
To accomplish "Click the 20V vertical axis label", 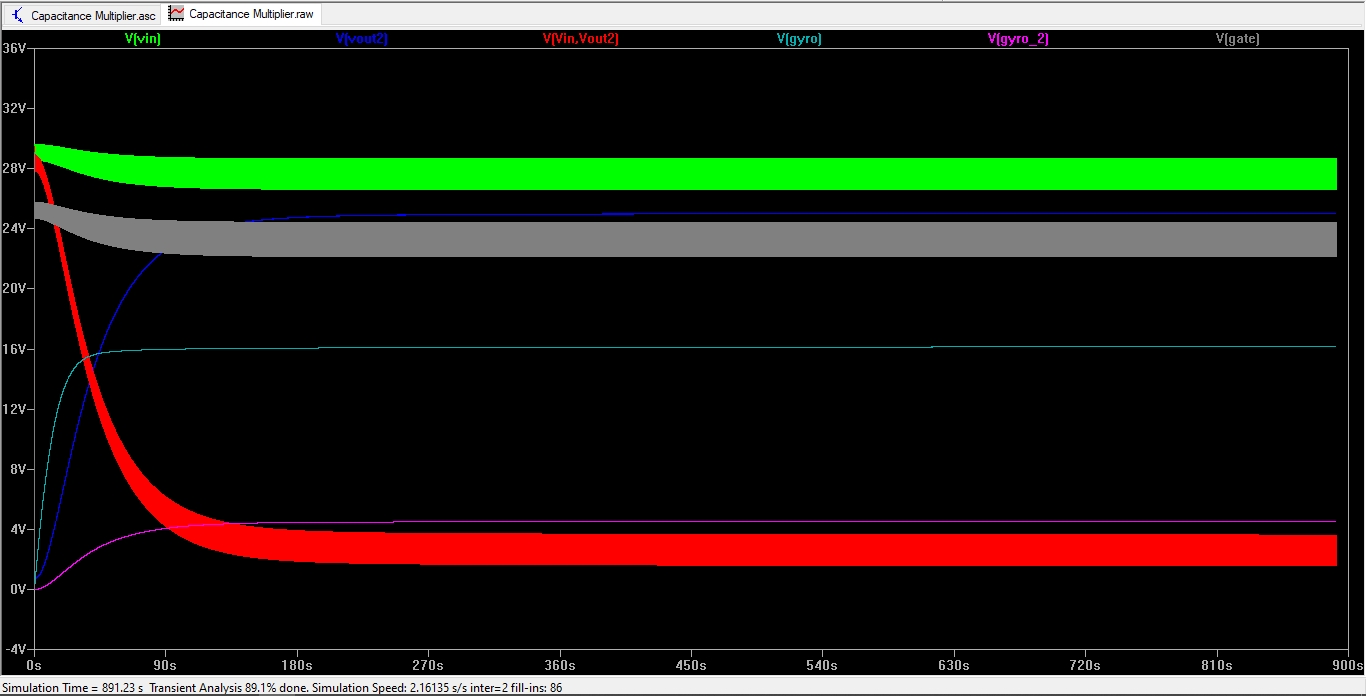I will pos(14,288).
